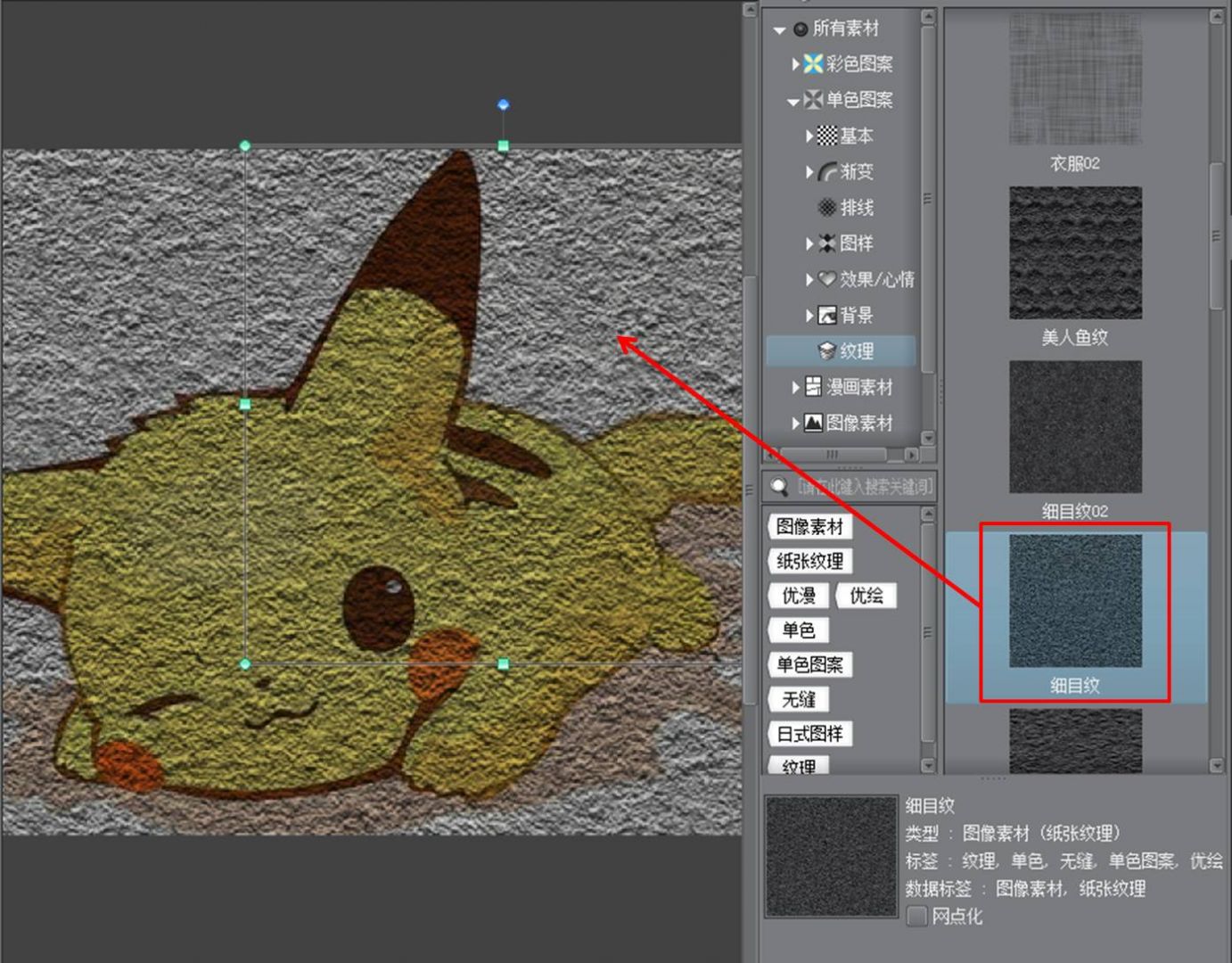Expand the 背景 category
This screenshot has width=1232, height=963.
809,315
